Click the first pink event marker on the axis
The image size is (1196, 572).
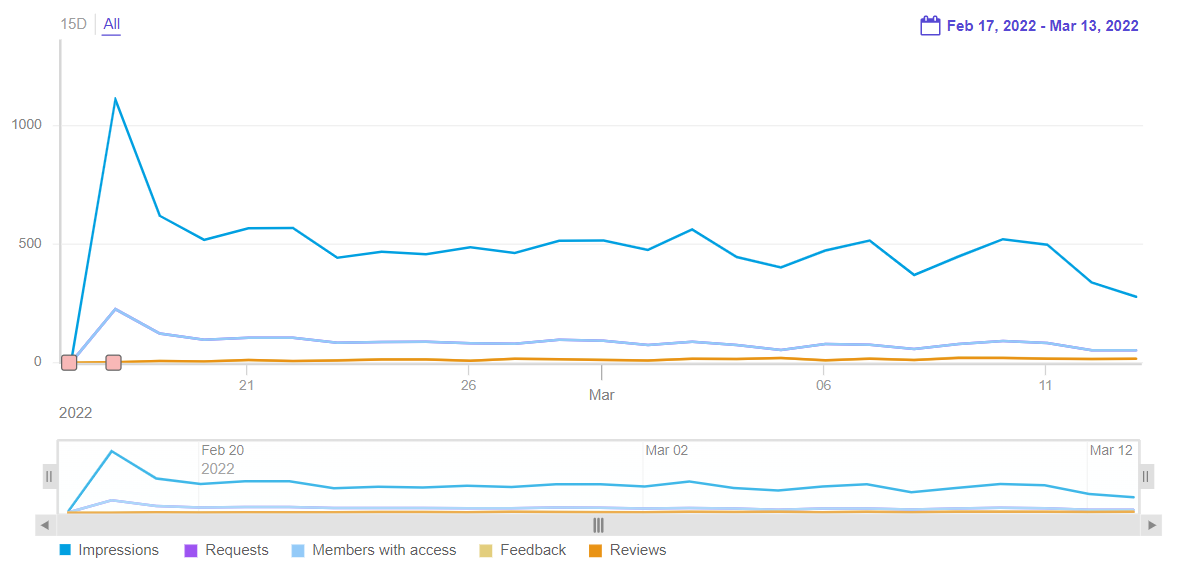point(69,362)
